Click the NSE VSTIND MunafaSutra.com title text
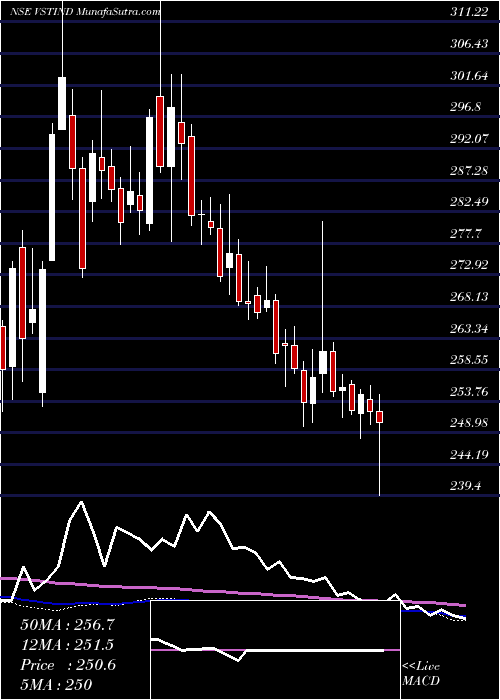 point(85,12)
